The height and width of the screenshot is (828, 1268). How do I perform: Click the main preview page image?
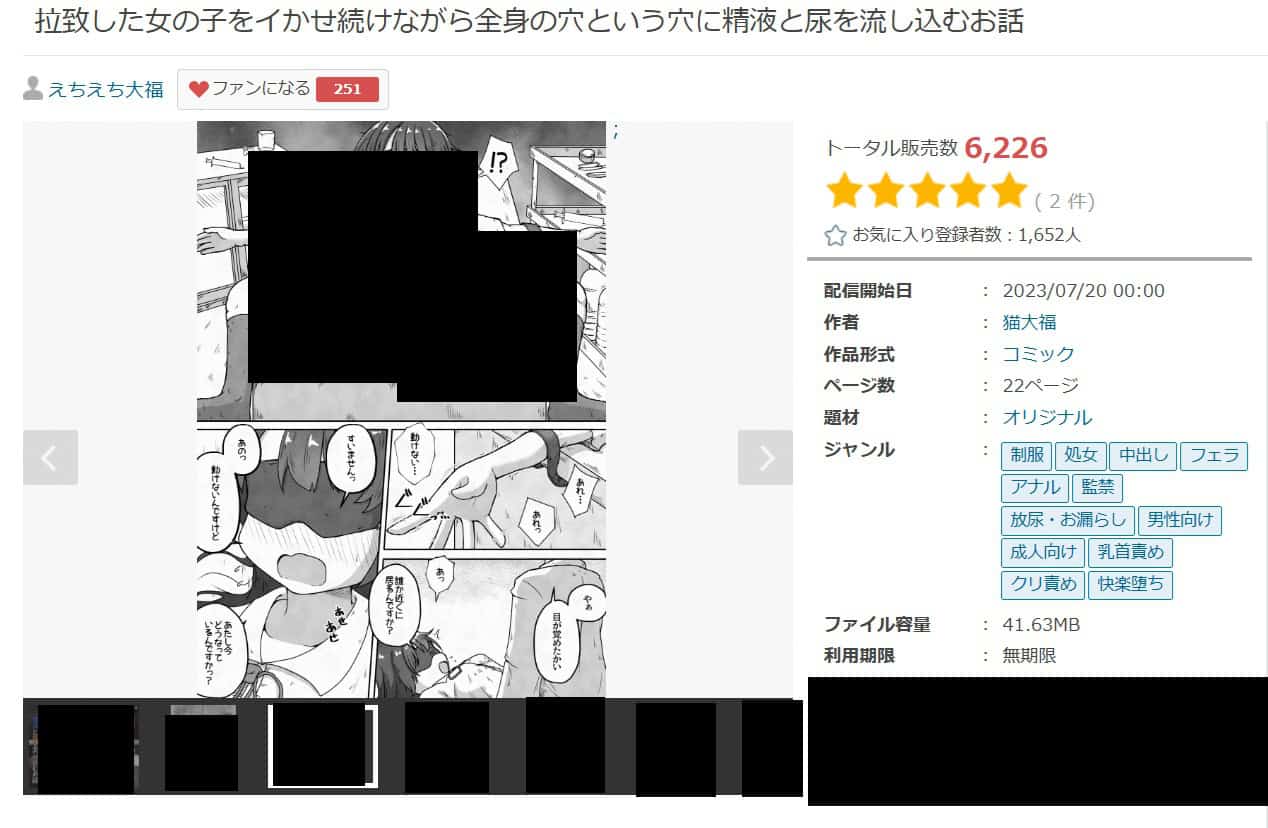(401, 409)
